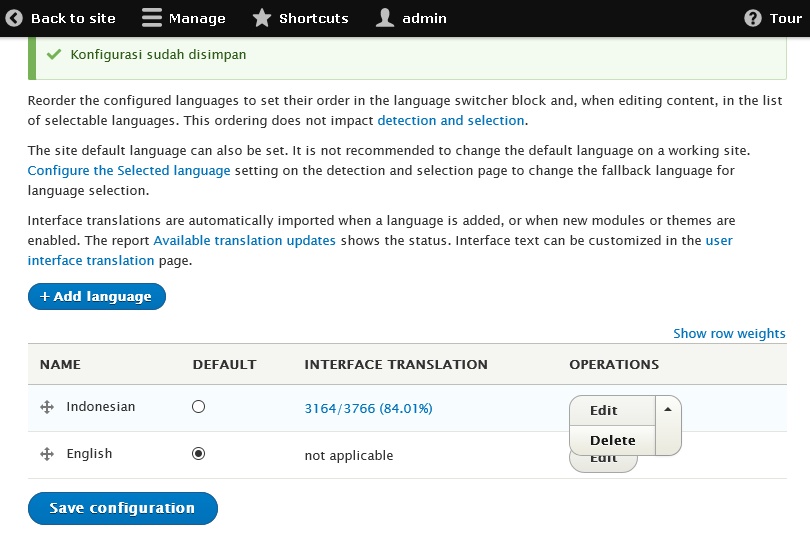The width and height of the screenshot is (810, 535).
Task: Click Edit button for English row
Action: [603, 462]
